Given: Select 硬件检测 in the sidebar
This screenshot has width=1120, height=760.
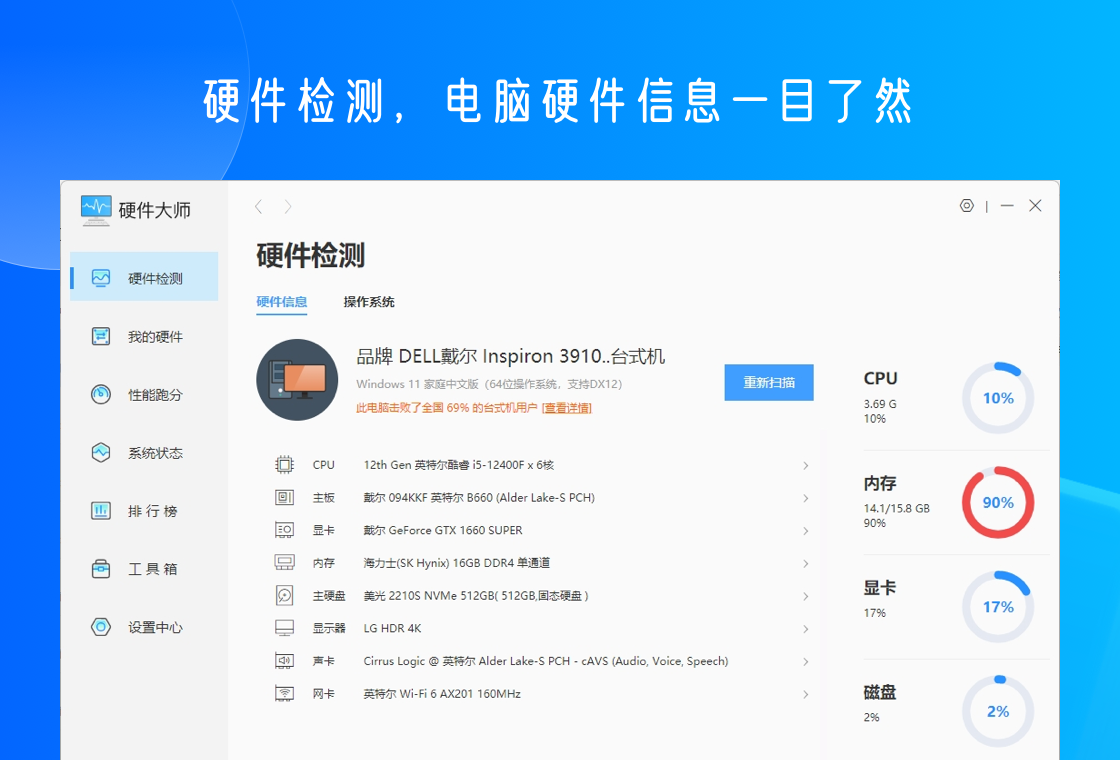Looking at the screenshot, I should tap(144, 276).
